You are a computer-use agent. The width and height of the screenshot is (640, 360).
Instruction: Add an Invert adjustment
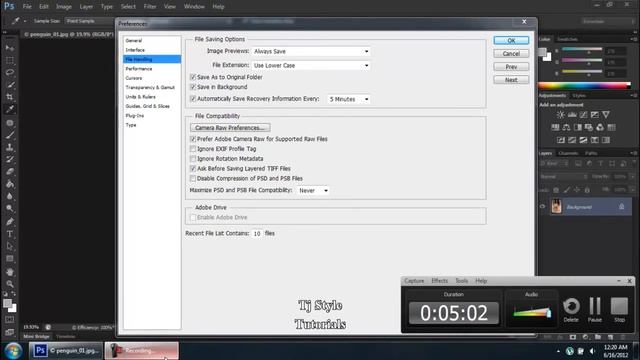point(561,140)
